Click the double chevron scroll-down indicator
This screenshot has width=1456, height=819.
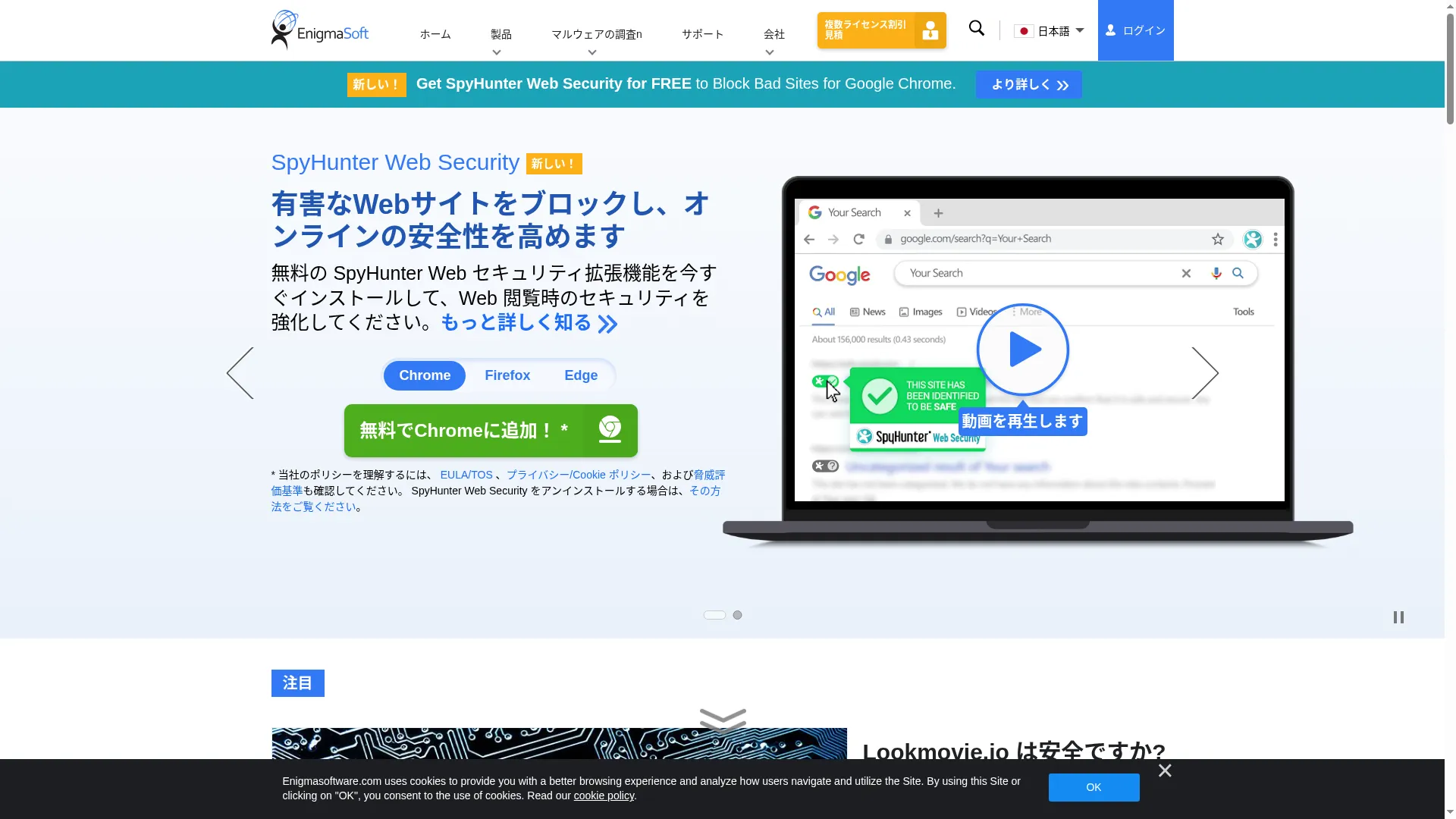[723, 720]
